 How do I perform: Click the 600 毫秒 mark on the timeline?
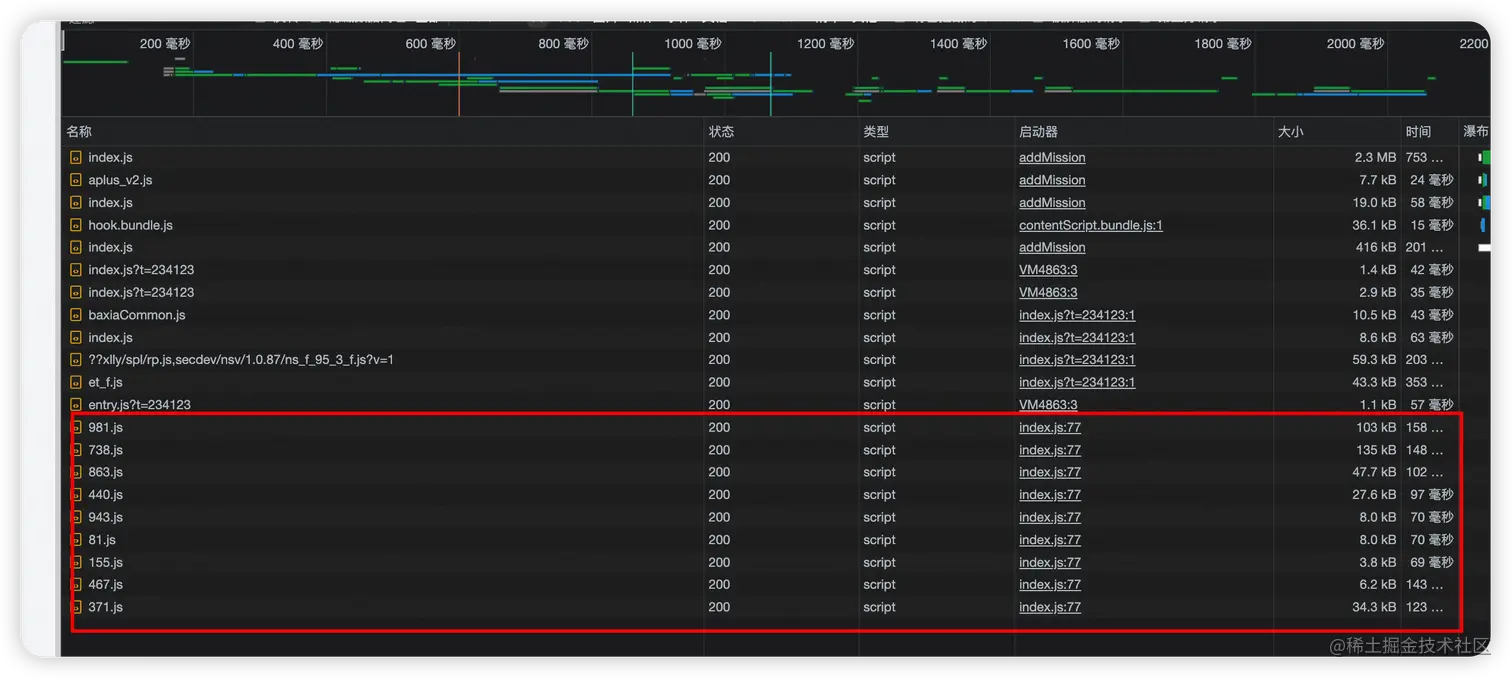pyautogui.click(x=430, y=44)
